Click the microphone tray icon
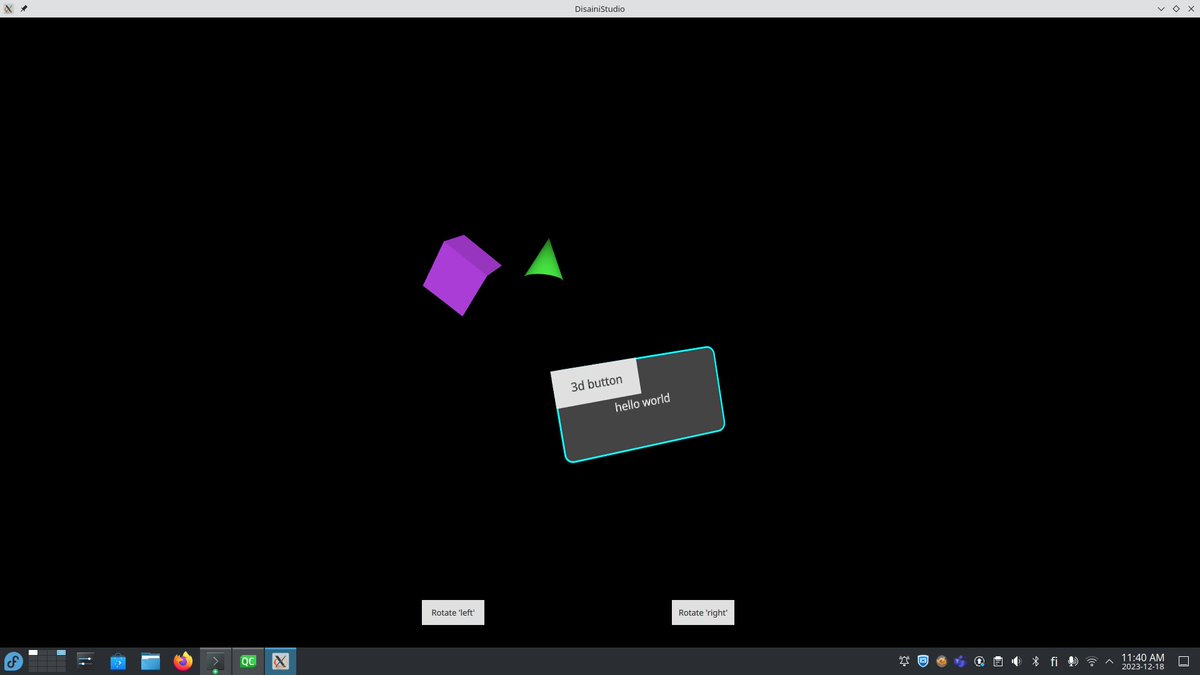This screenshot has height=675, width=1200. tap(1072, 661)
